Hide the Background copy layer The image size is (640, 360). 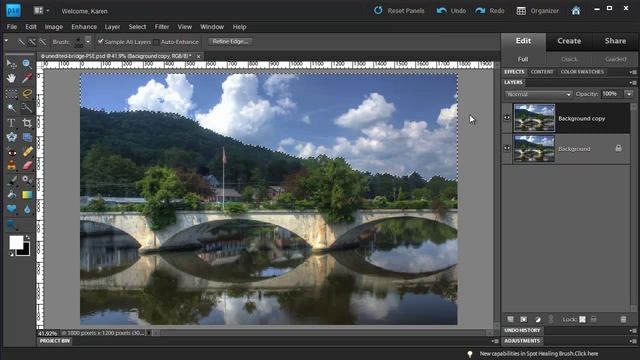[x=507, y=118]
